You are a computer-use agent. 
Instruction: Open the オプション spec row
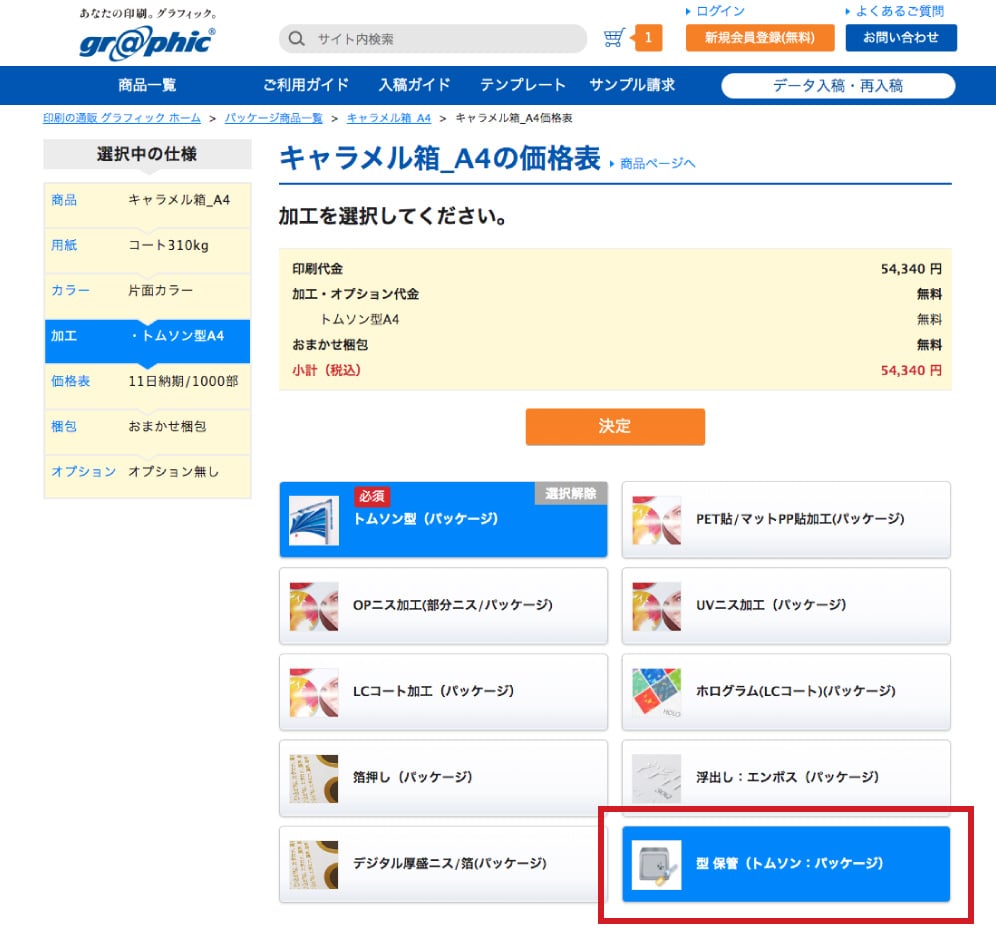coord(147,472)
